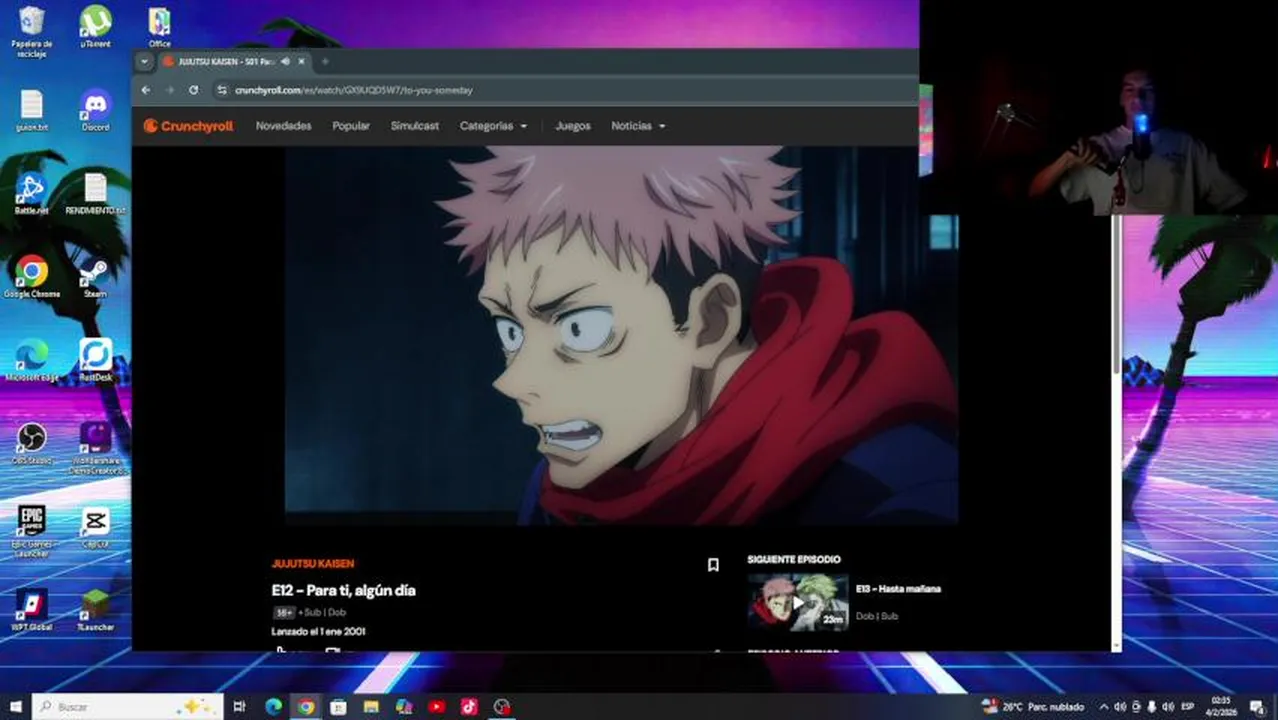Screen dimensions: 1278x720
Task: Open the Google Chrome desktop shortcut
Action: [32, 277]
